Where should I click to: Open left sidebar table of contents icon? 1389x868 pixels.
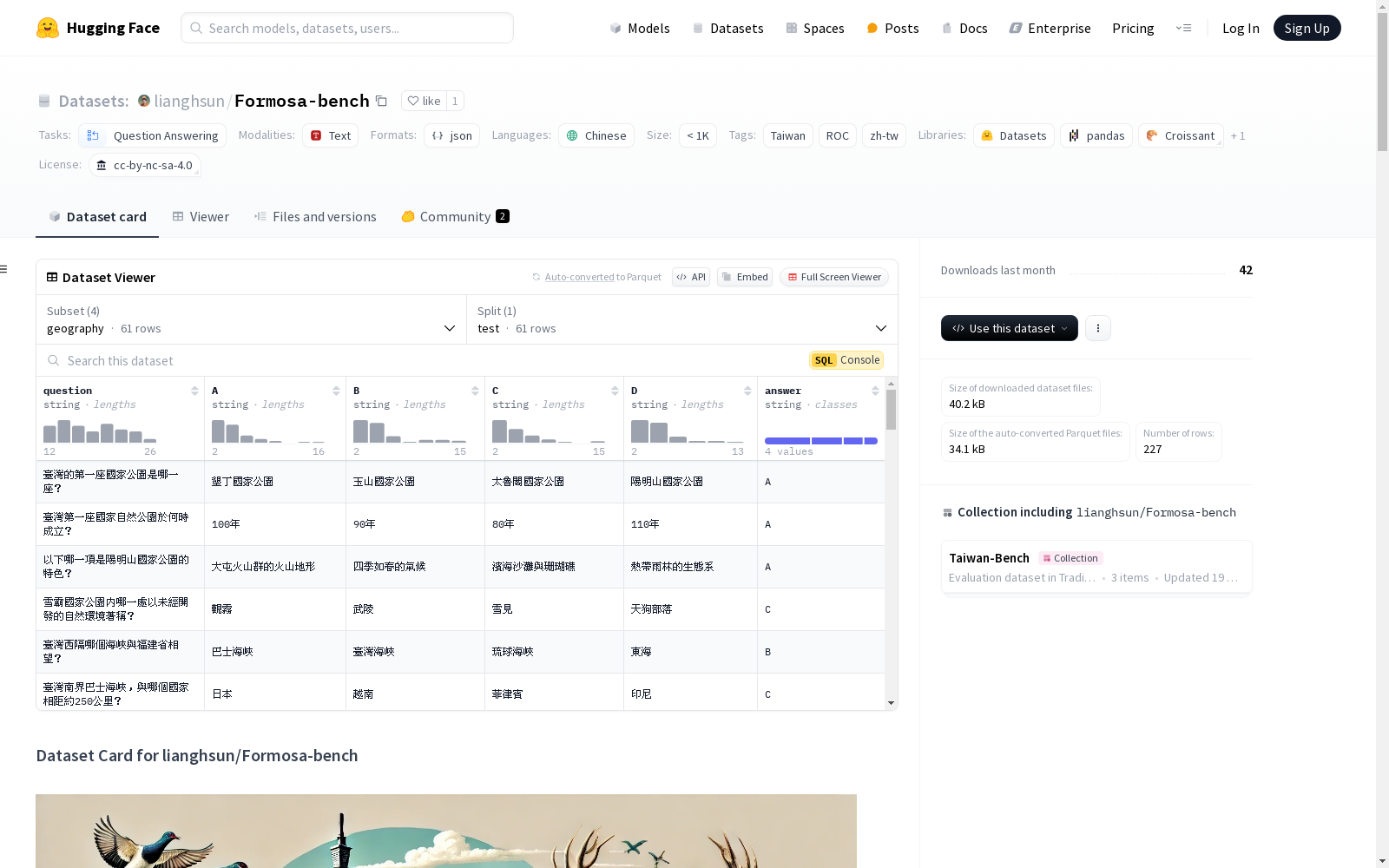tap(4, 269)
